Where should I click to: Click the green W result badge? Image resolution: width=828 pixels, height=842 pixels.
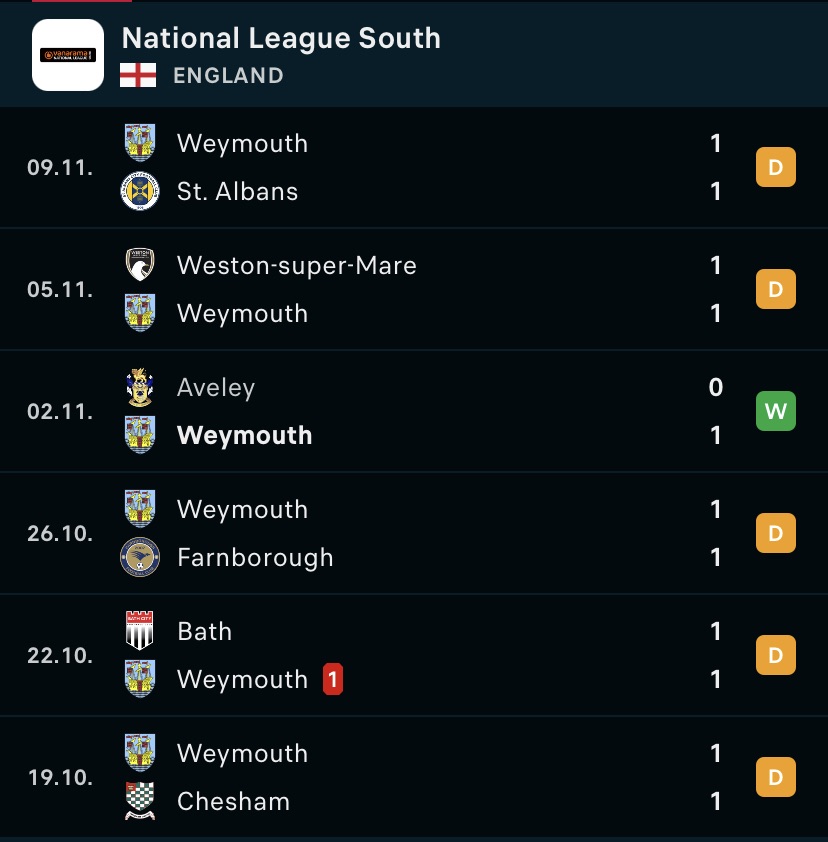pyautogui.click(x=776, y=411)
